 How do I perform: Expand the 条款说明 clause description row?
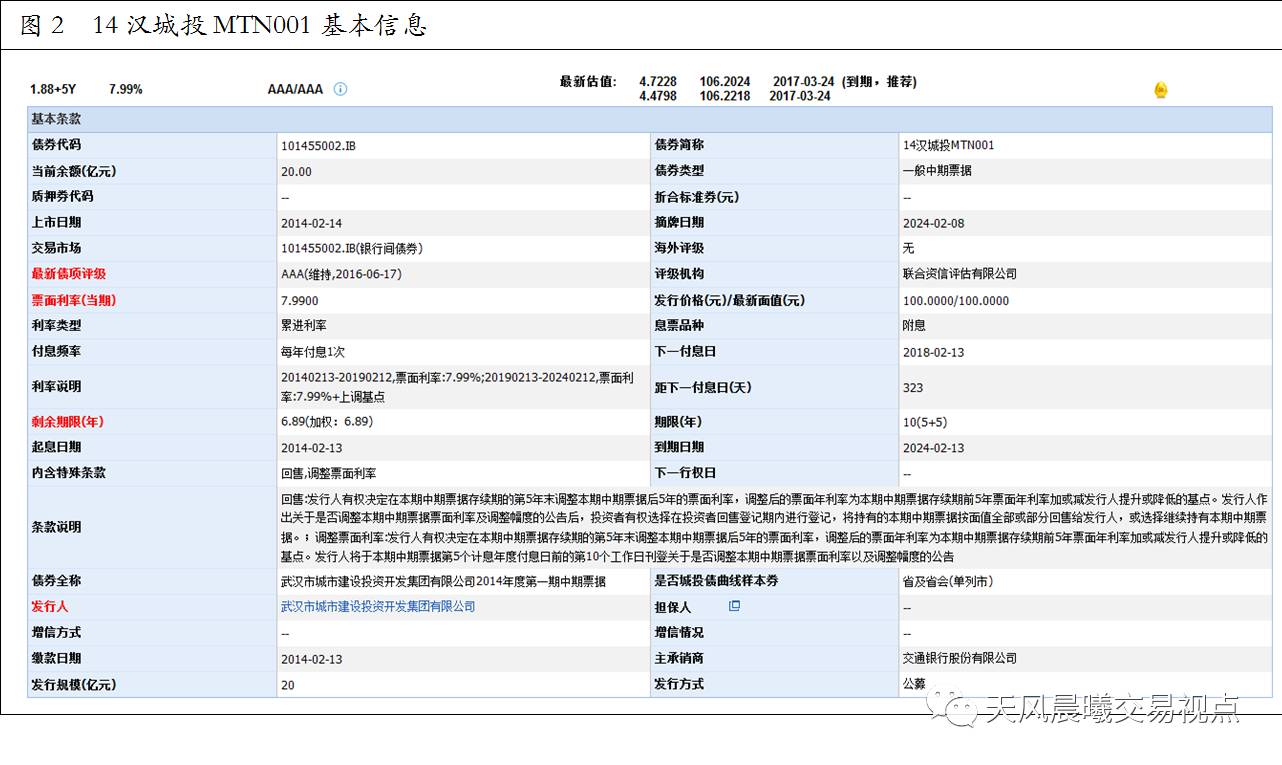pyautogui.click(x=53, y=527)
